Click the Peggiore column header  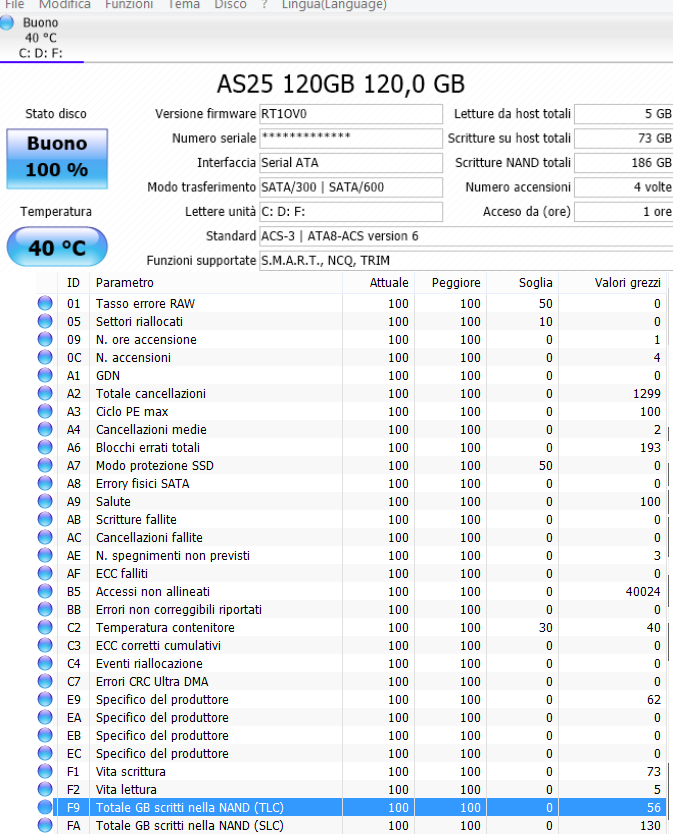coord(450,283)
